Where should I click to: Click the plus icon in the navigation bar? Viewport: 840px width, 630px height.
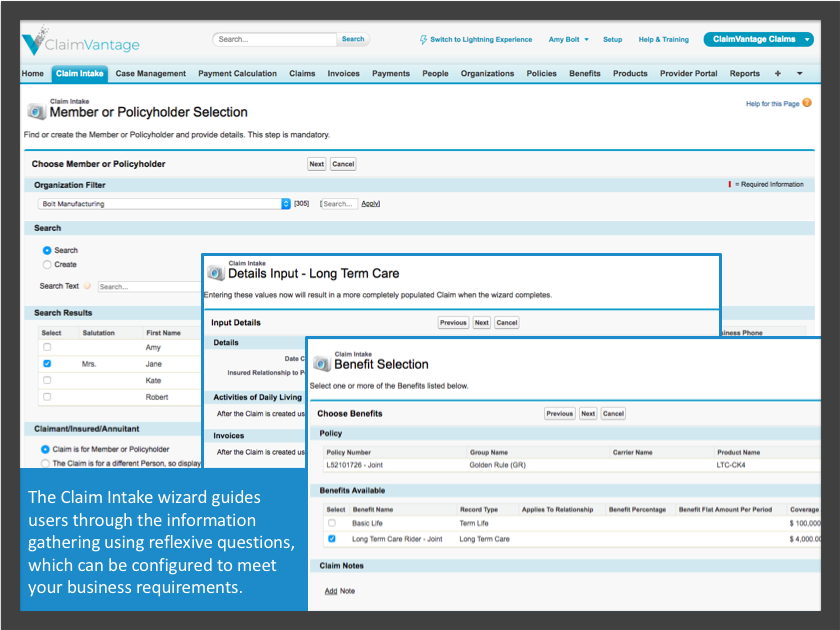coord(777,73)
